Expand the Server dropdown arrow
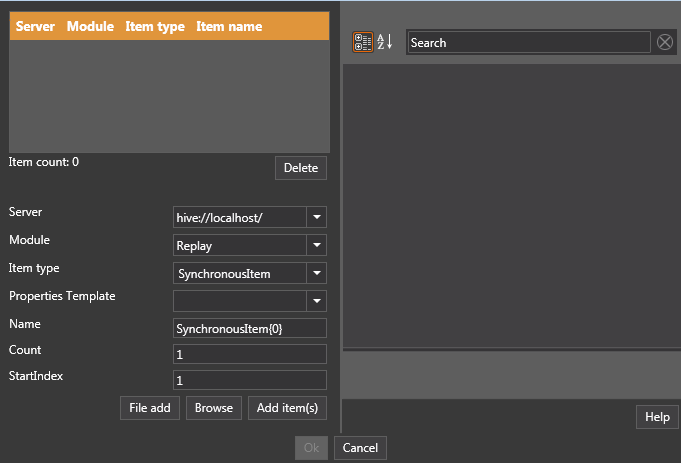The width and height of the screenshot is (681, 463). tap(316, 217)
